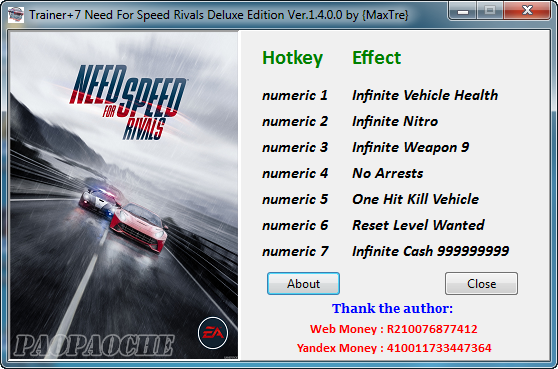
Task: Click the Thank the author heading
Action: (x=393, y=308)
